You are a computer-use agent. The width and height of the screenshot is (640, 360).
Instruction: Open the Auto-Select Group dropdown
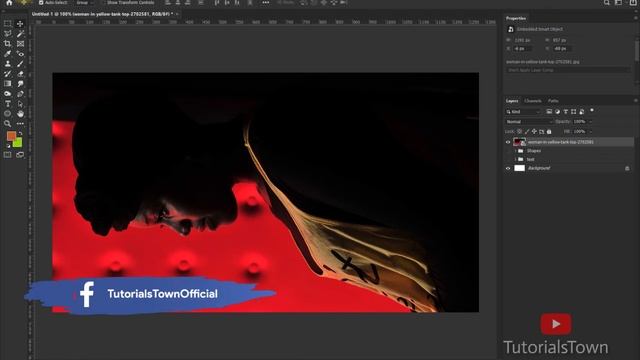tap(84, 2)
